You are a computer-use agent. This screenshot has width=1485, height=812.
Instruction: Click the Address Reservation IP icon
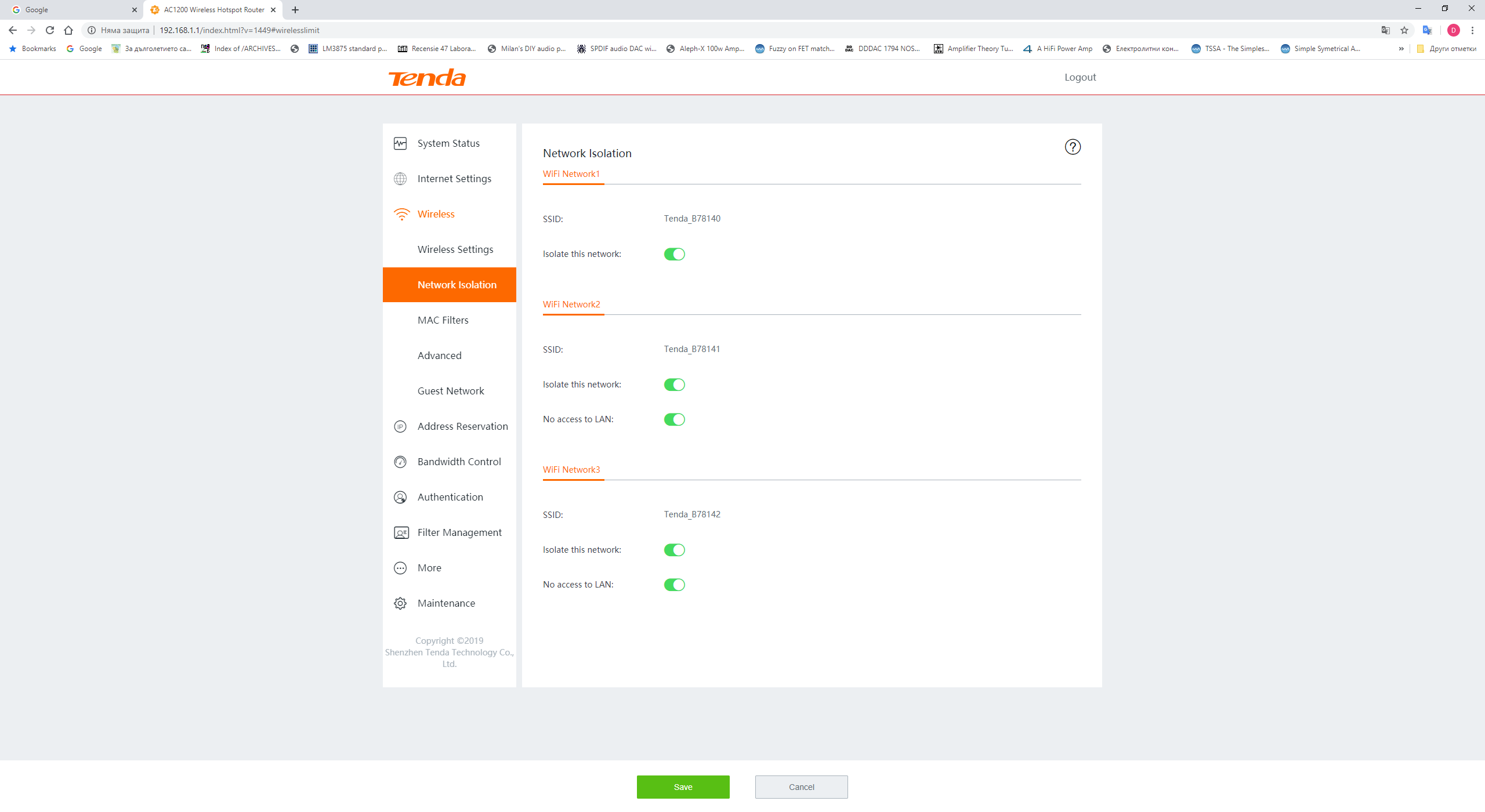point(400,426)
